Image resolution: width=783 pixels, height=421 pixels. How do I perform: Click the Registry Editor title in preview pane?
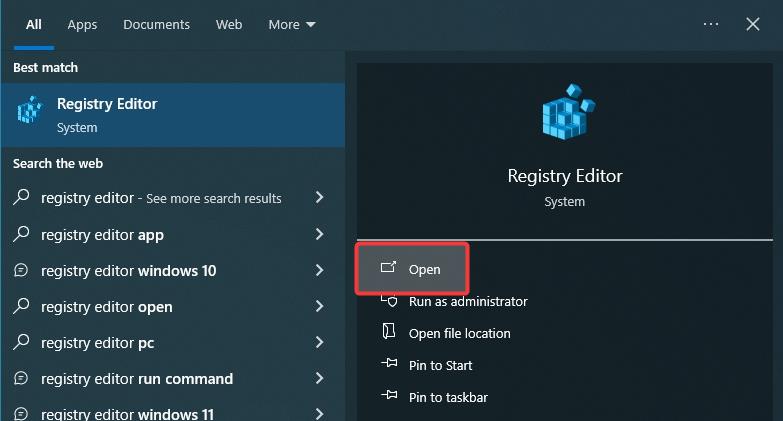[565, 176]
